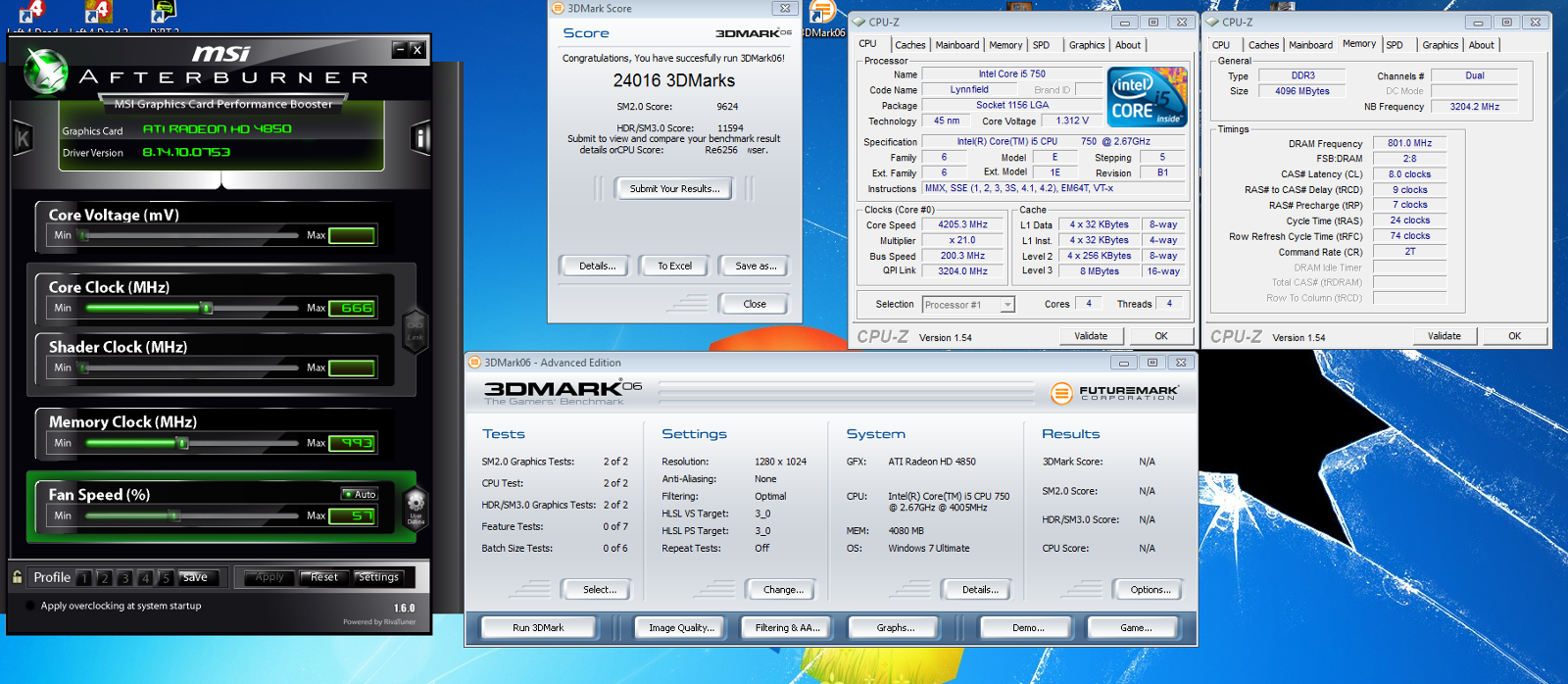Click Select... under Tests
This screenshot has height=684, width=1568.
coord(596,589)
